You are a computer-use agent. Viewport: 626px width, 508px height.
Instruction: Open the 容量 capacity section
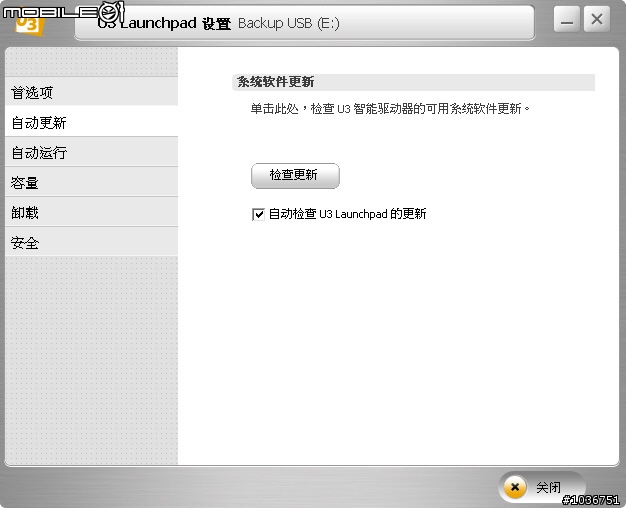[91, 182]
